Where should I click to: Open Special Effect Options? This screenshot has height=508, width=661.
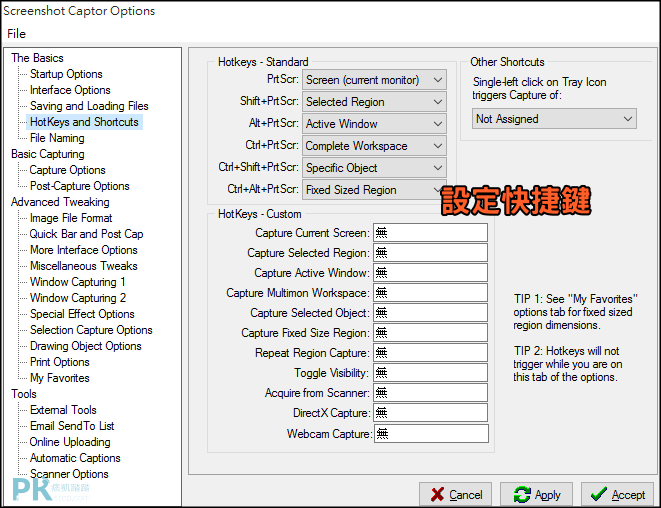pos(82,314)
